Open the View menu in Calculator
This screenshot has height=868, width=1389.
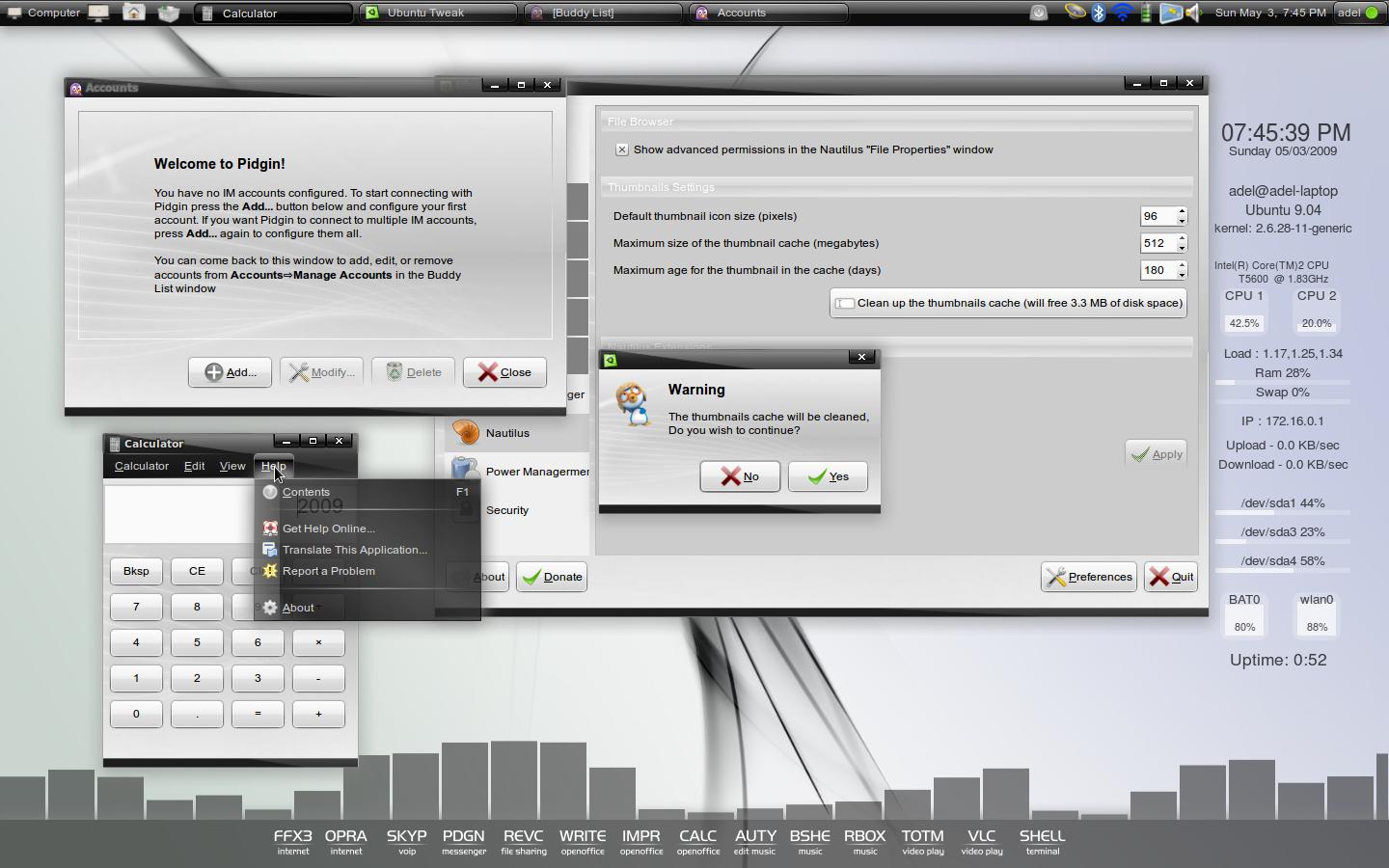[x=232, y=466]
